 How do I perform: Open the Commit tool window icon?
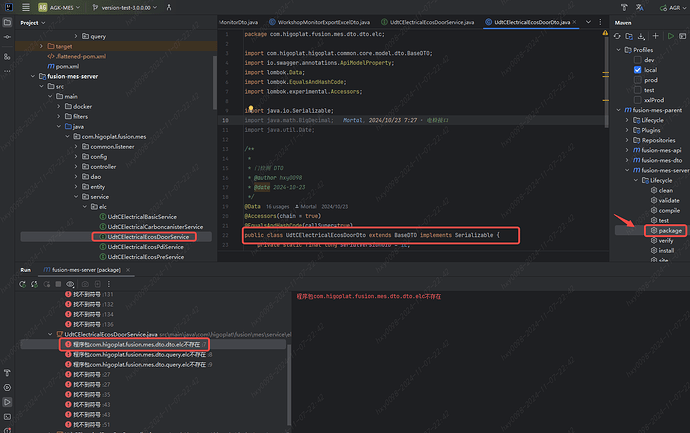click(7, 37)
